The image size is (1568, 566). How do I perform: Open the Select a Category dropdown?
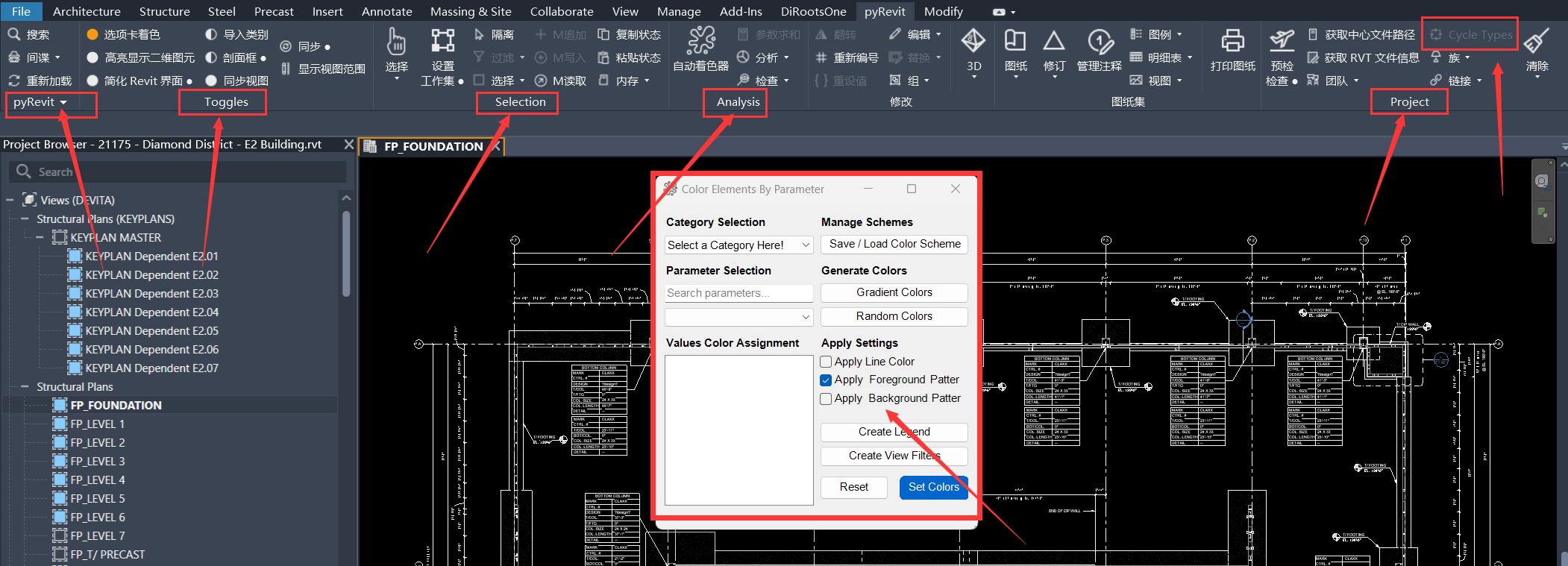pyautogui.click(x=738, y=245)
